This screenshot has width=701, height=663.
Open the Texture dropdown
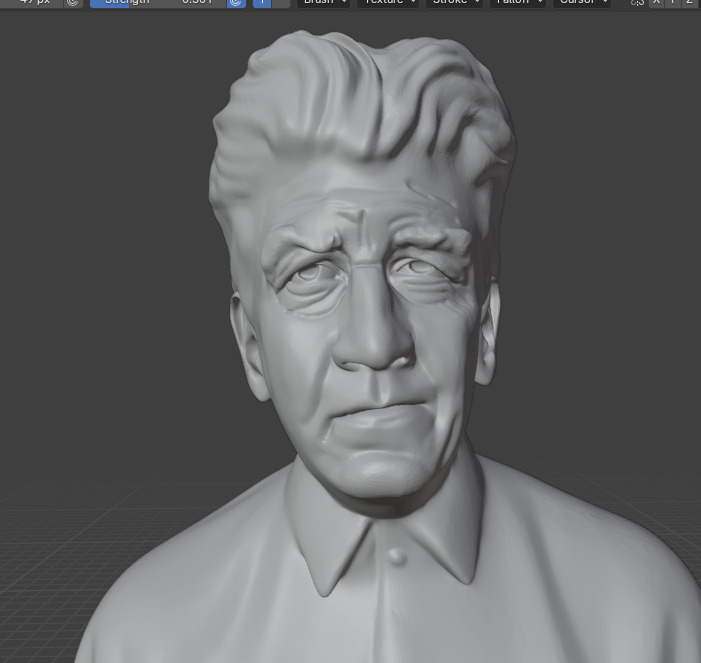pyautogui.click(x=388, y=2)
